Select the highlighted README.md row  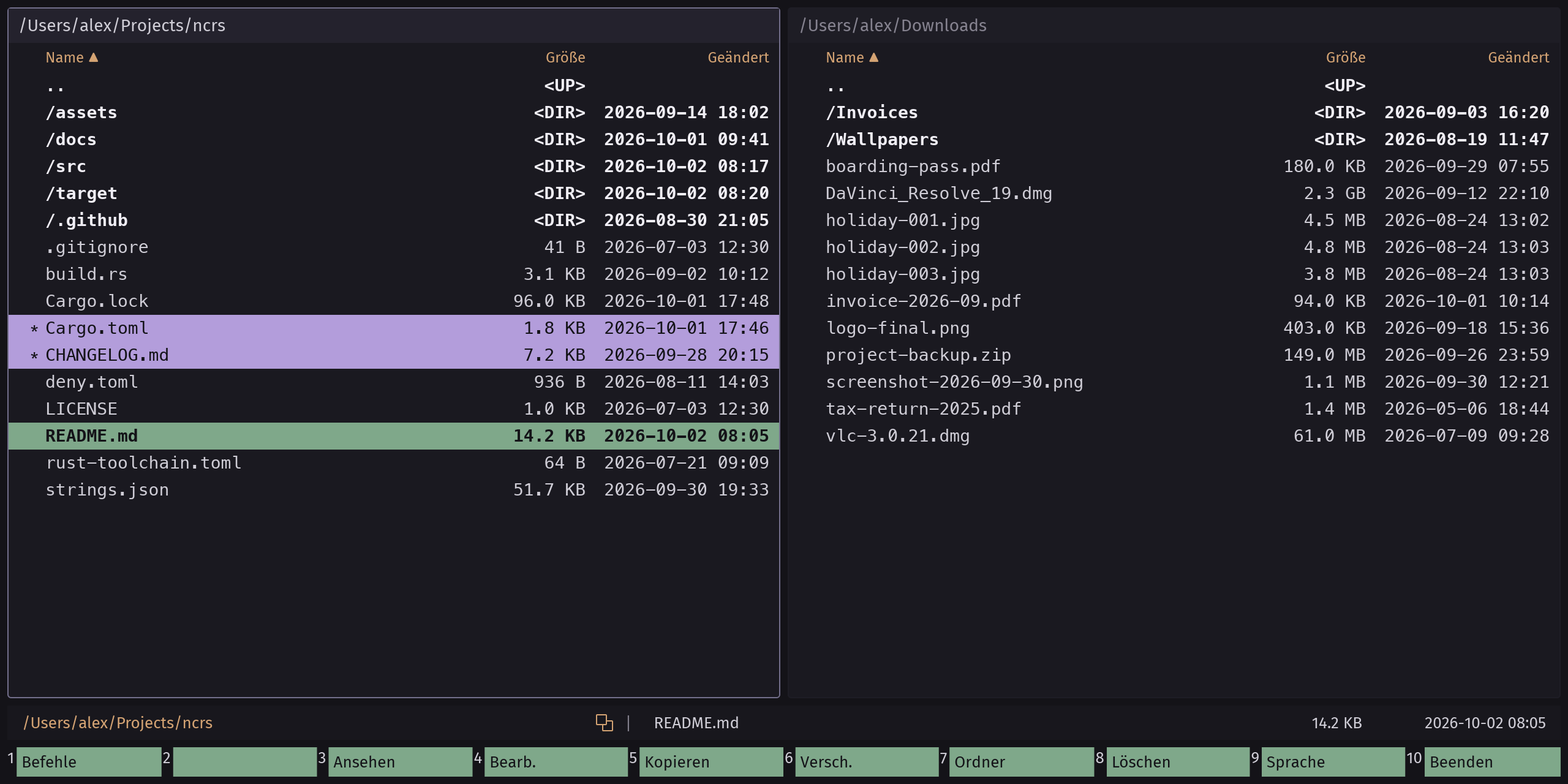click(x=394, y=436)
